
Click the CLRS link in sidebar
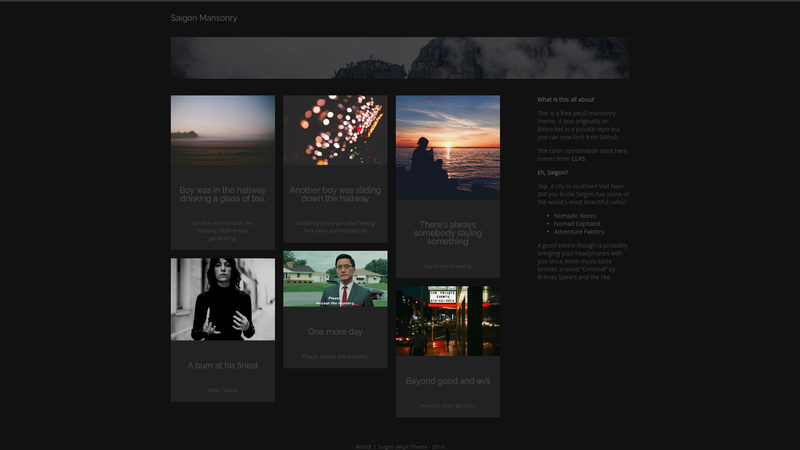coord(578,159)
